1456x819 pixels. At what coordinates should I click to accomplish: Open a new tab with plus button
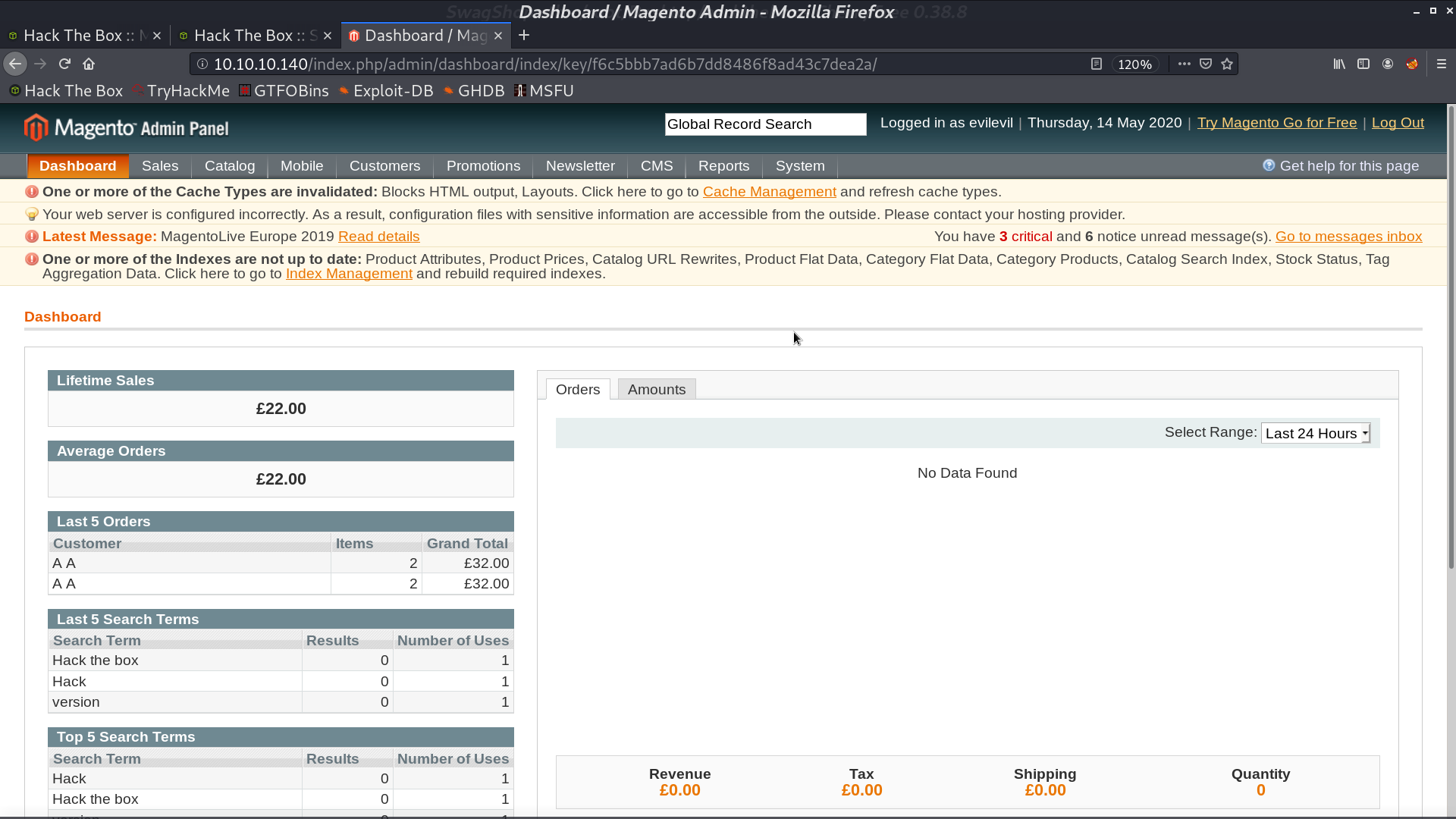(524, 36)
